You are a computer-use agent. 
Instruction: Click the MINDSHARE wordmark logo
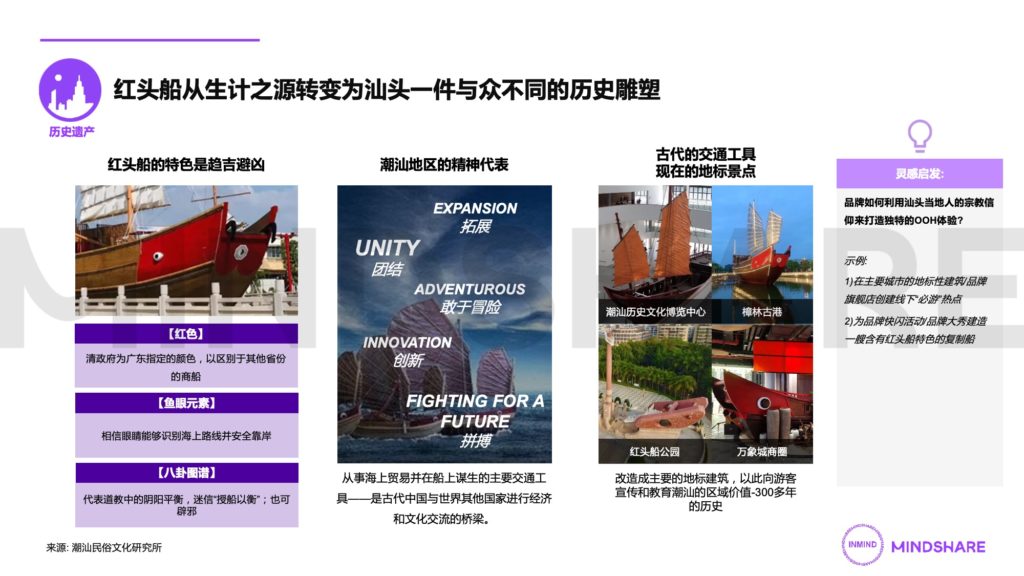938,547
